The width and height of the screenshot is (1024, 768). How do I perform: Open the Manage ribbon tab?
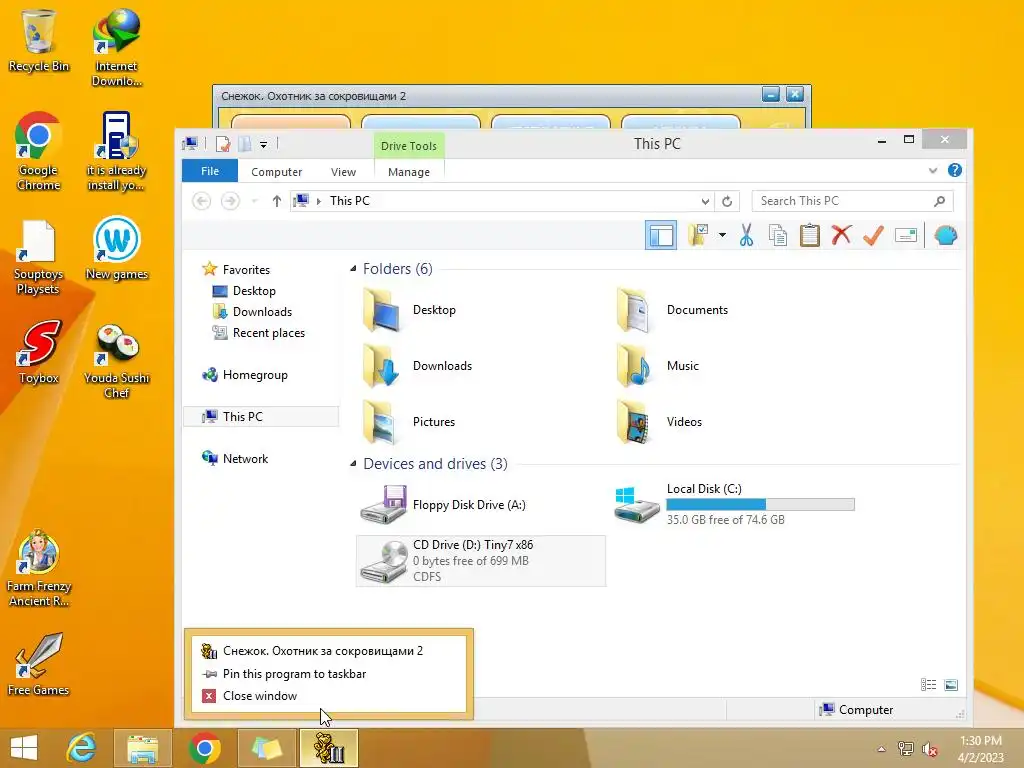point(409,172)
